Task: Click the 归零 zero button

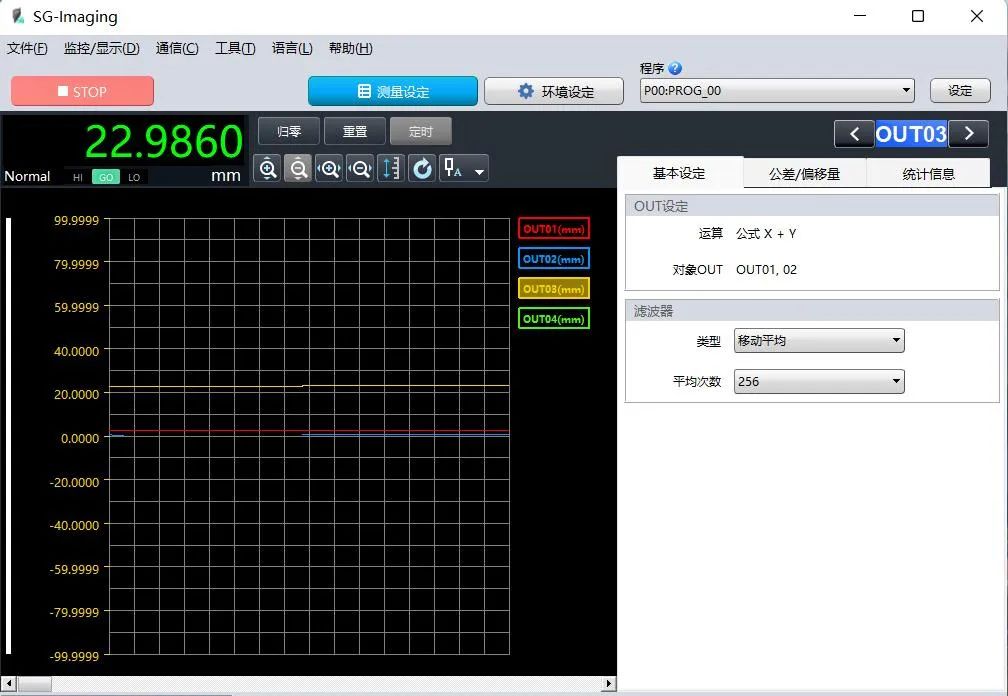Action: (x=289, y=131)
